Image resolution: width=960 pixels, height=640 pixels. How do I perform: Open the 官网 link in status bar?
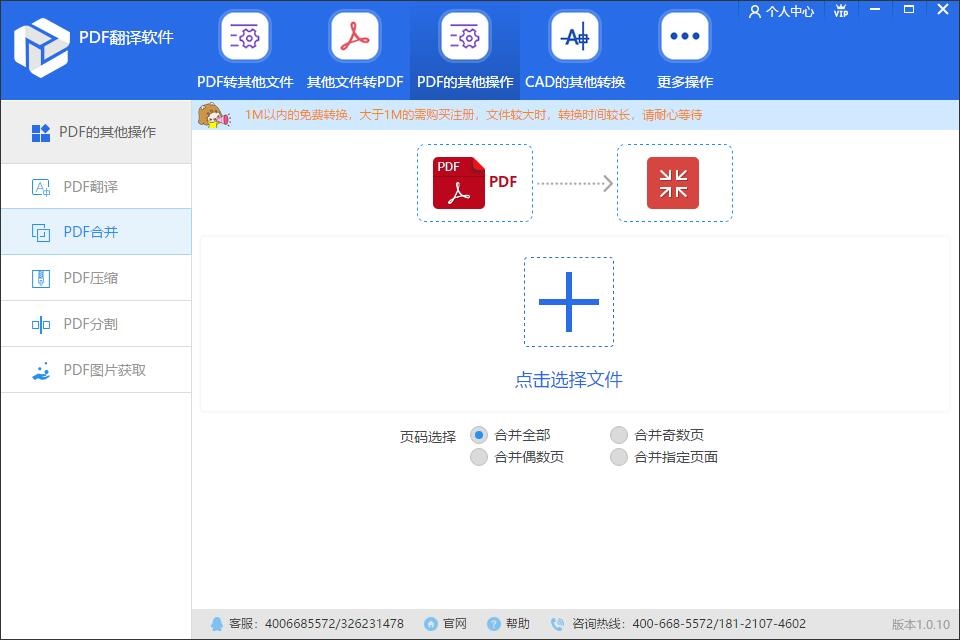coord(446,623)
